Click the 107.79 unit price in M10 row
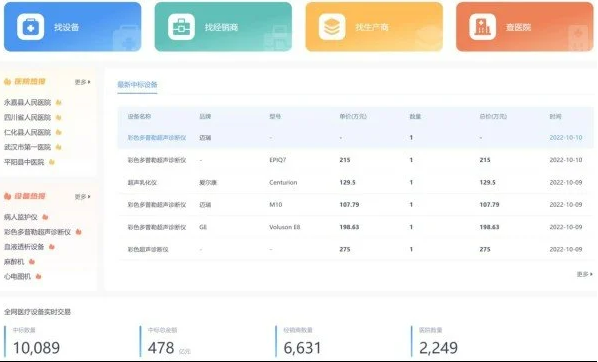 (x=349, y=205)
